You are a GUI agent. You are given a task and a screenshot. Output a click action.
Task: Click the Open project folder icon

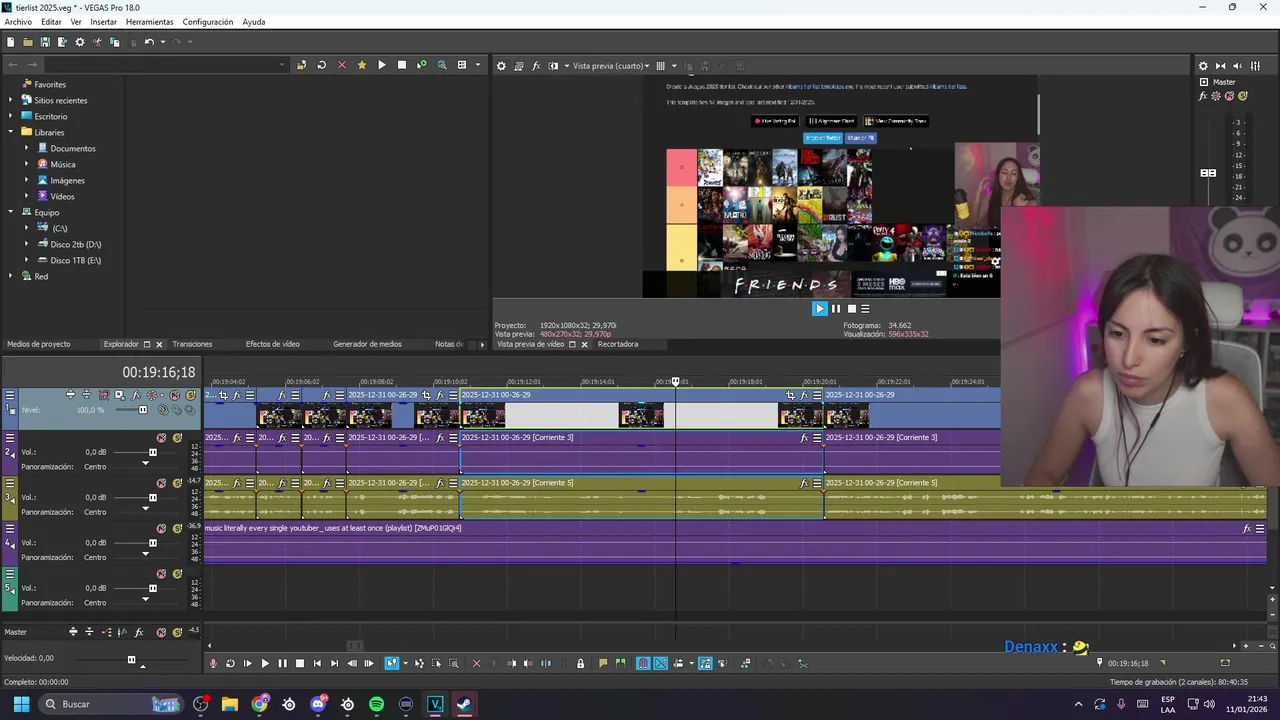(x=28, y=42)
